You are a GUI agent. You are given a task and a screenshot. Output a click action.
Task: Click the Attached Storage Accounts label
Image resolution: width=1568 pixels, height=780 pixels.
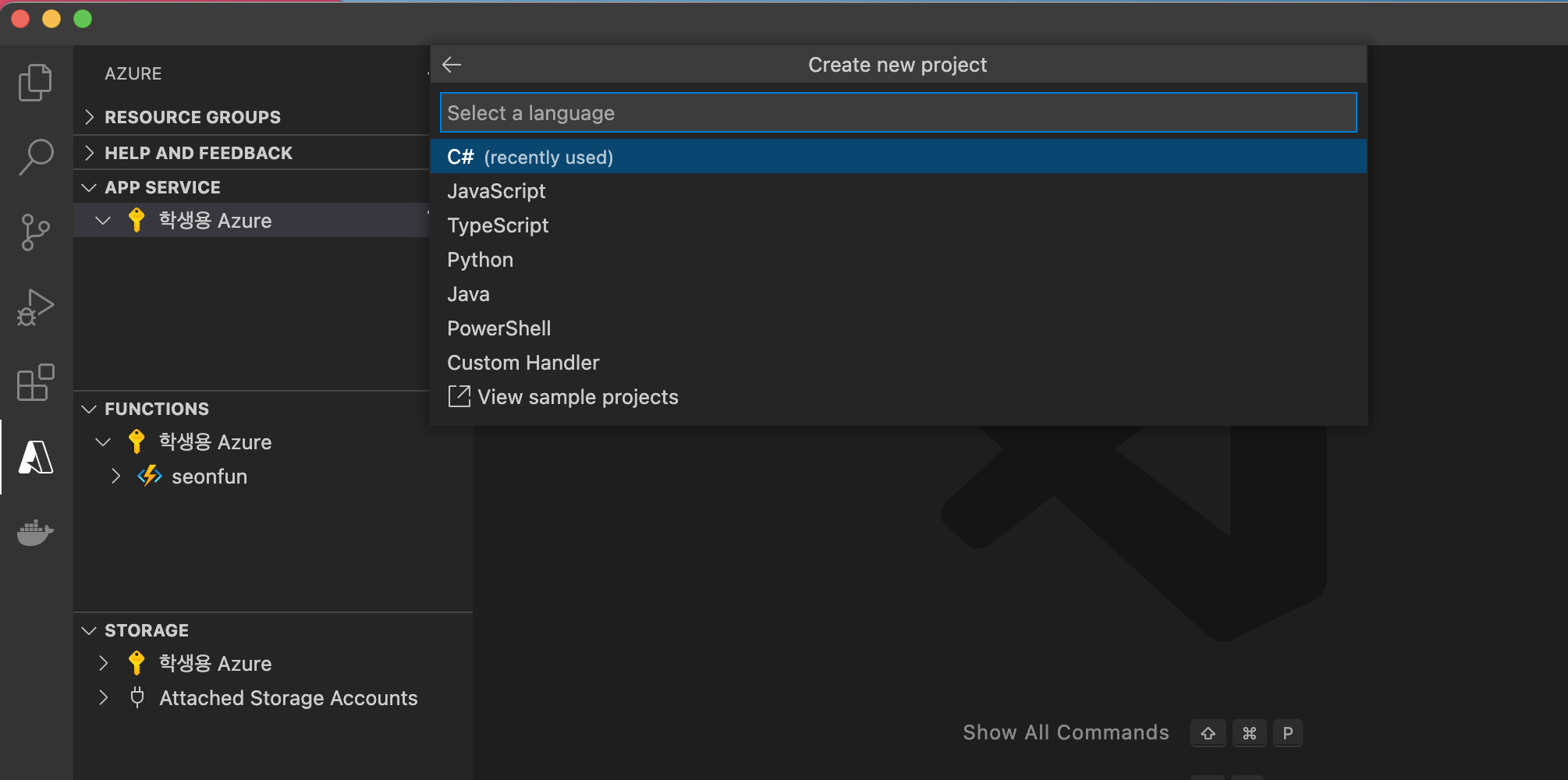289,698
